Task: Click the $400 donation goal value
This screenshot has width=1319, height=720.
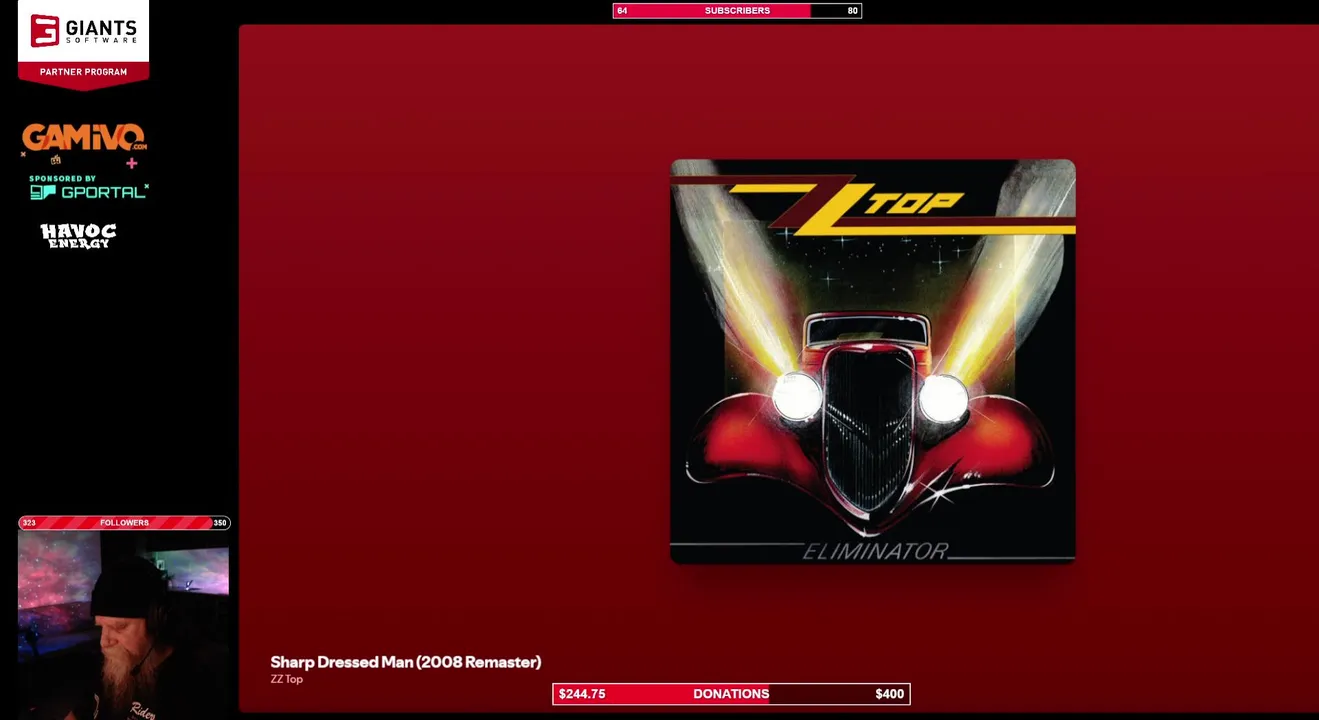Action: coord(889,694)
